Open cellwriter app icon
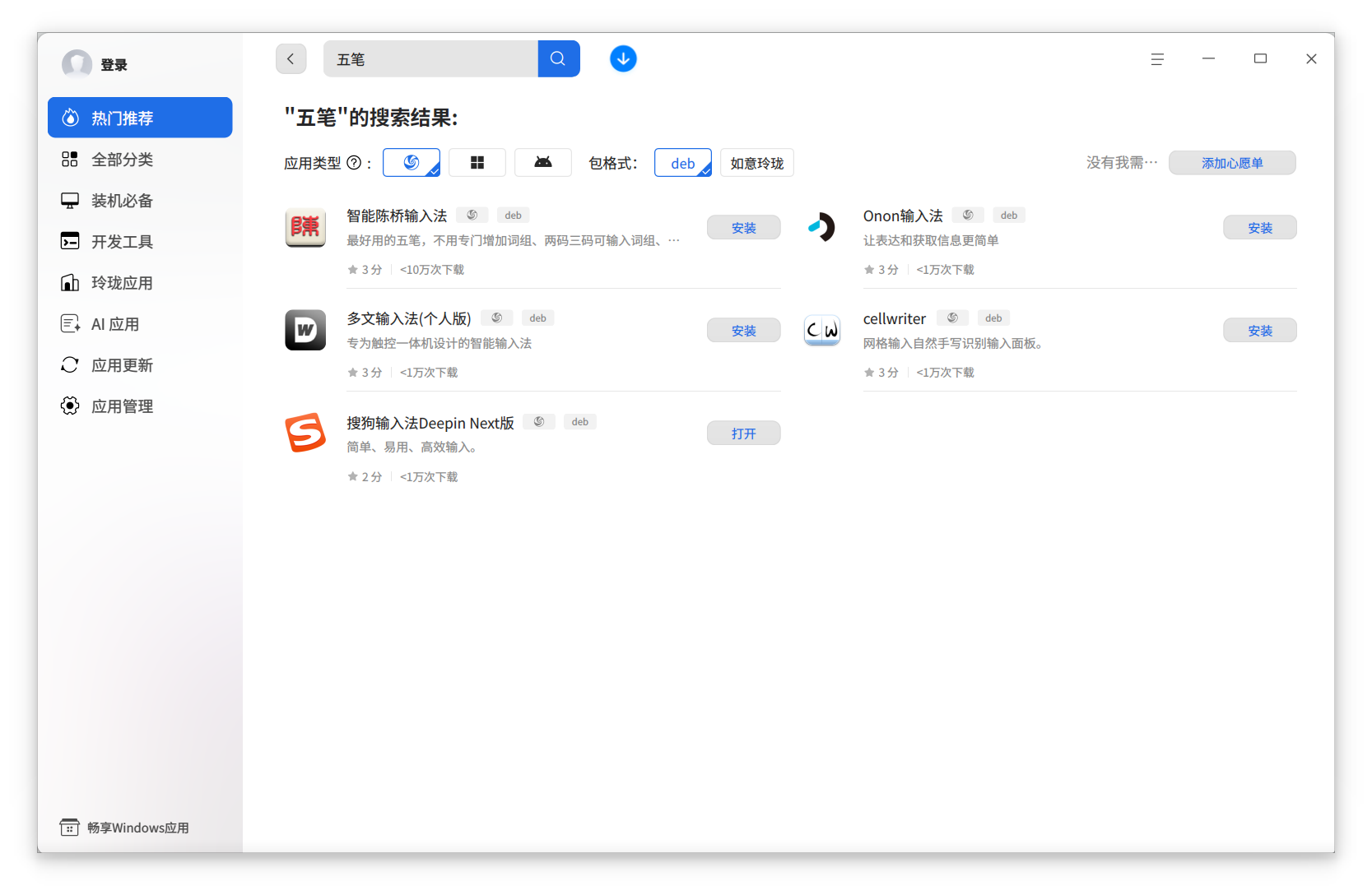 [x=821, y=330]
